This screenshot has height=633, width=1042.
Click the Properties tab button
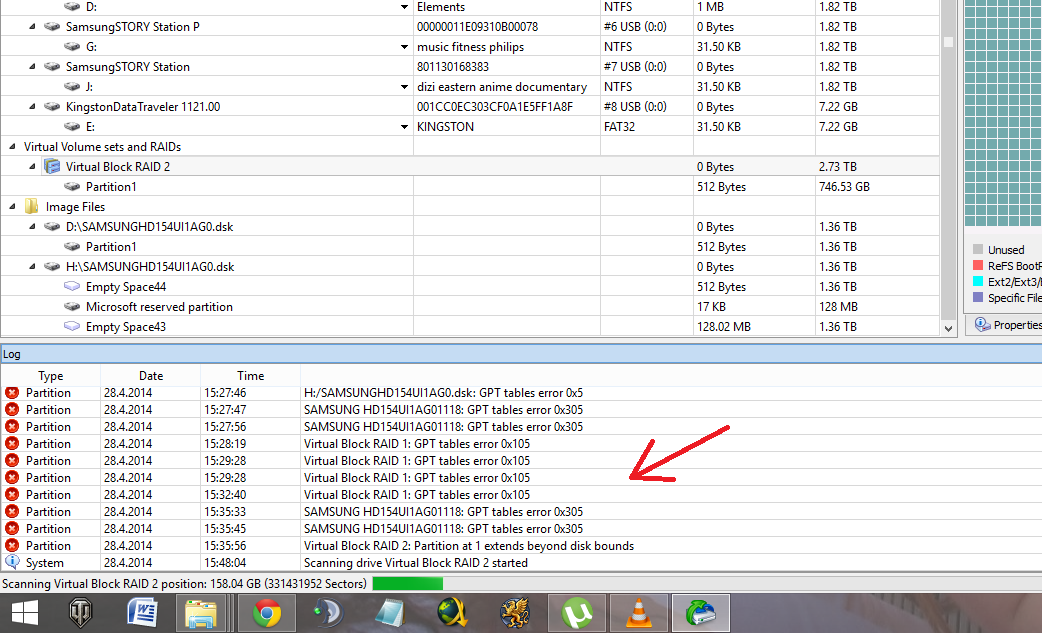1007,325
